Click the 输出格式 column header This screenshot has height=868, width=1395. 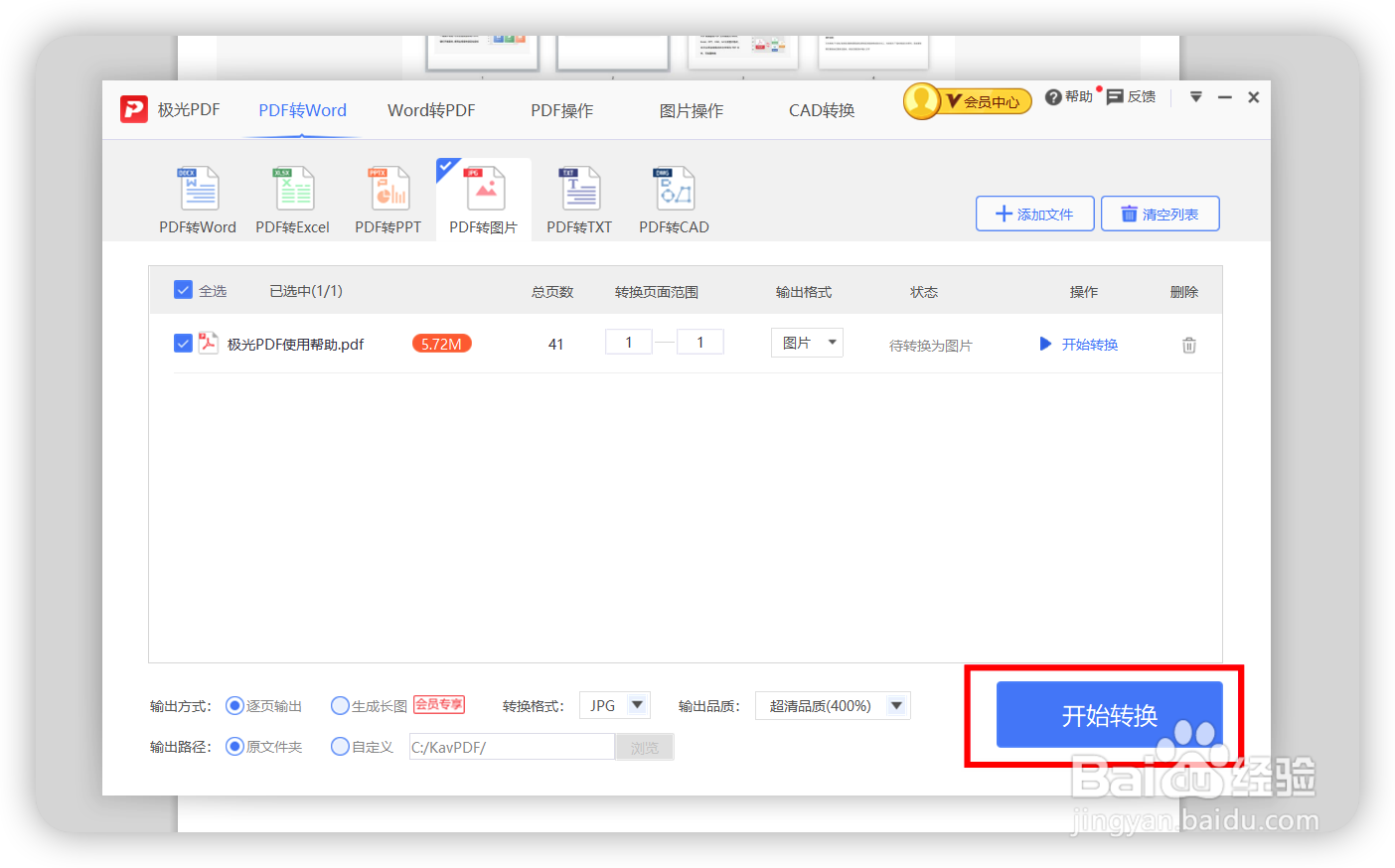[804, 292]
